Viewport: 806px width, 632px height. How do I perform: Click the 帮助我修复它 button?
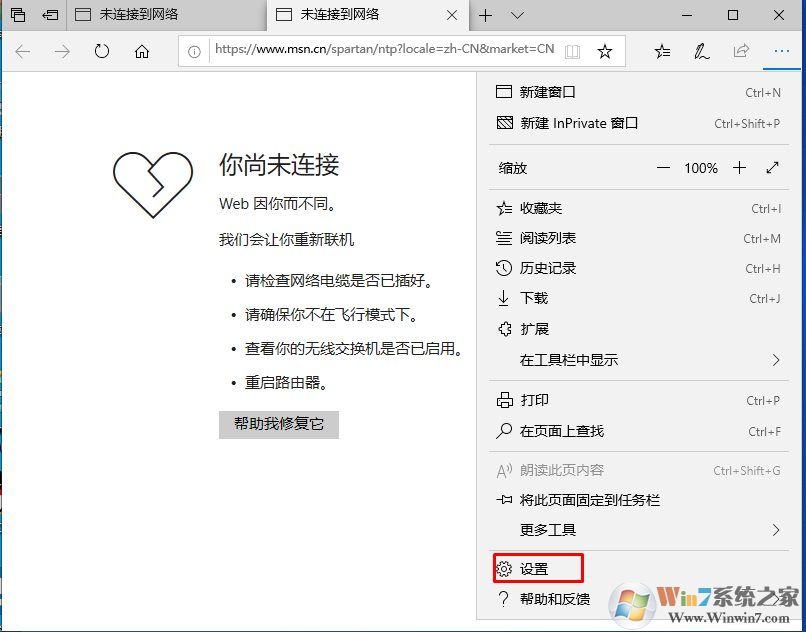tap(278, 424)
